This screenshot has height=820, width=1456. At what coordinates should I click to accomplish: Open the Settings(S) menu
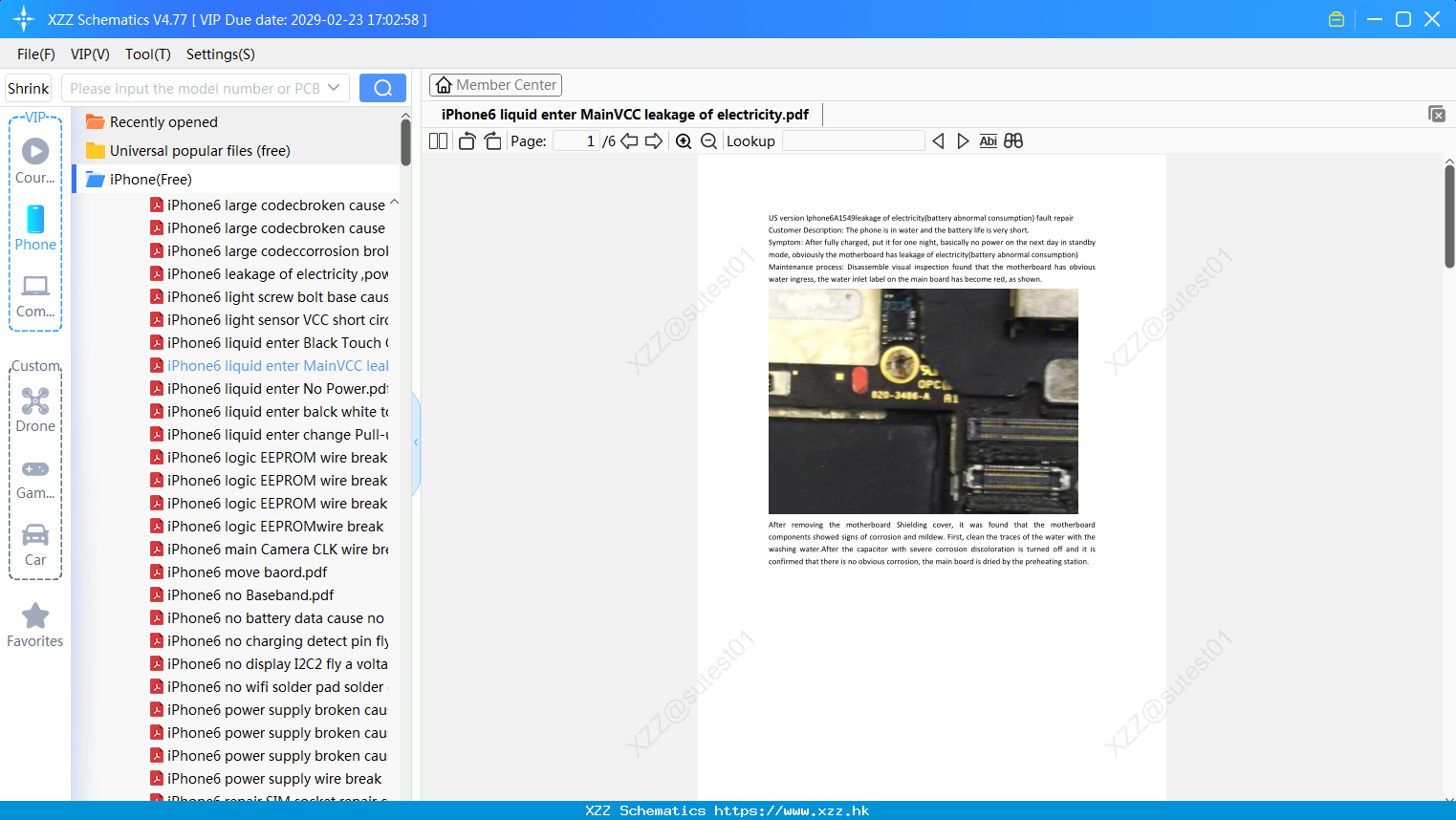[x=220, y=54]
